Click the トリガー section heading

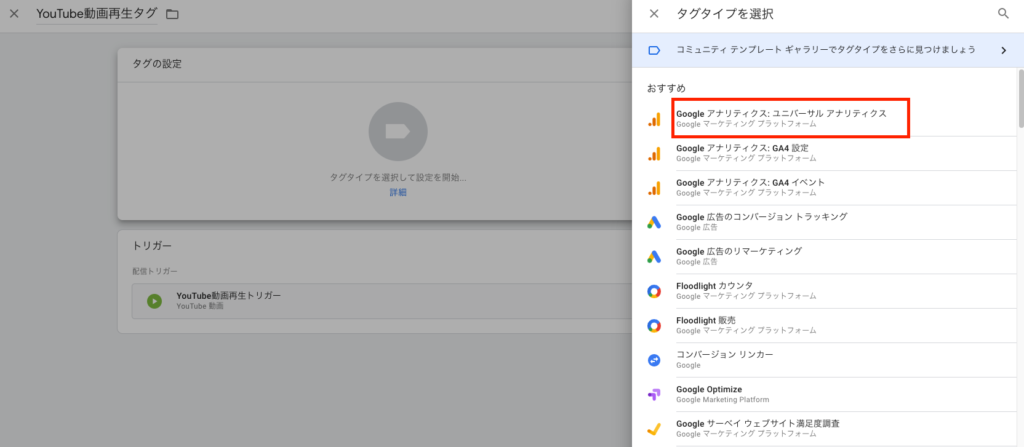152,246
